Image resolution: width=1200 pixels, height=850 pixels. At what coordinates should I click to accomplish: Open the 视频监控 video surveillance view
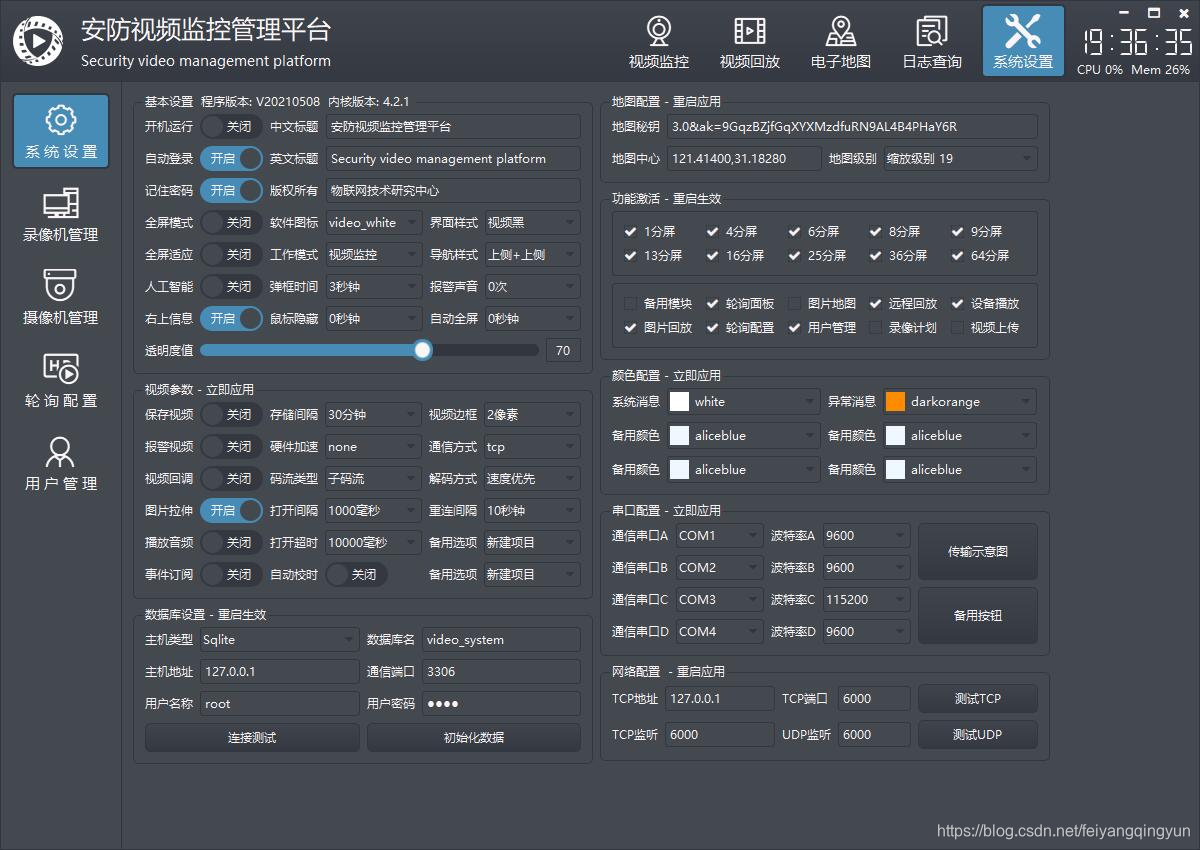click(x=659, y=40)
